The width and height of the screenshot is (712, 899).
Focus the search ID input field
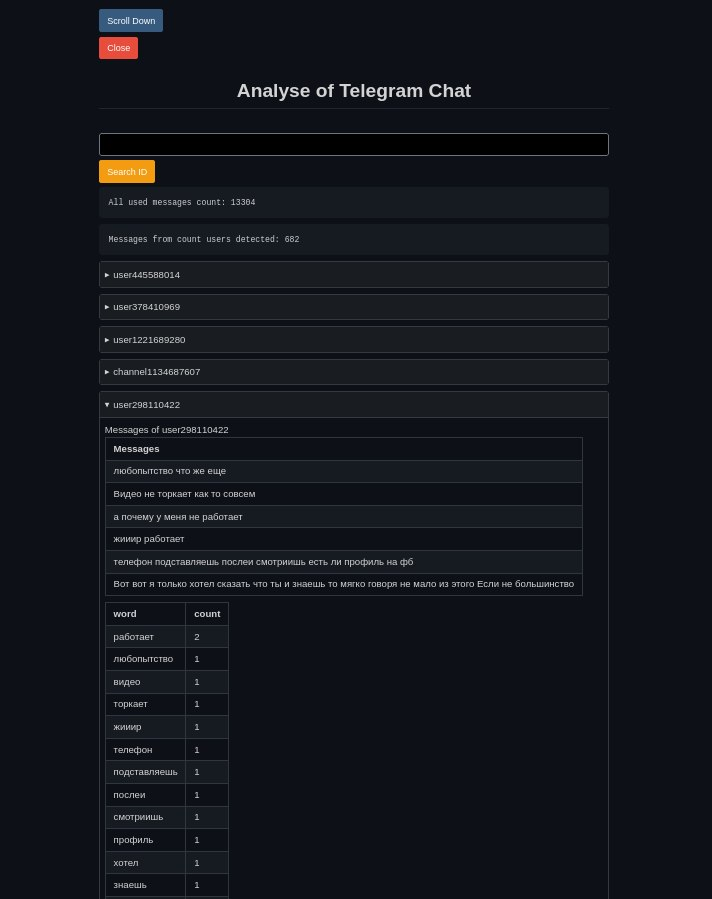pyautogui.click(x=353, y=145)
